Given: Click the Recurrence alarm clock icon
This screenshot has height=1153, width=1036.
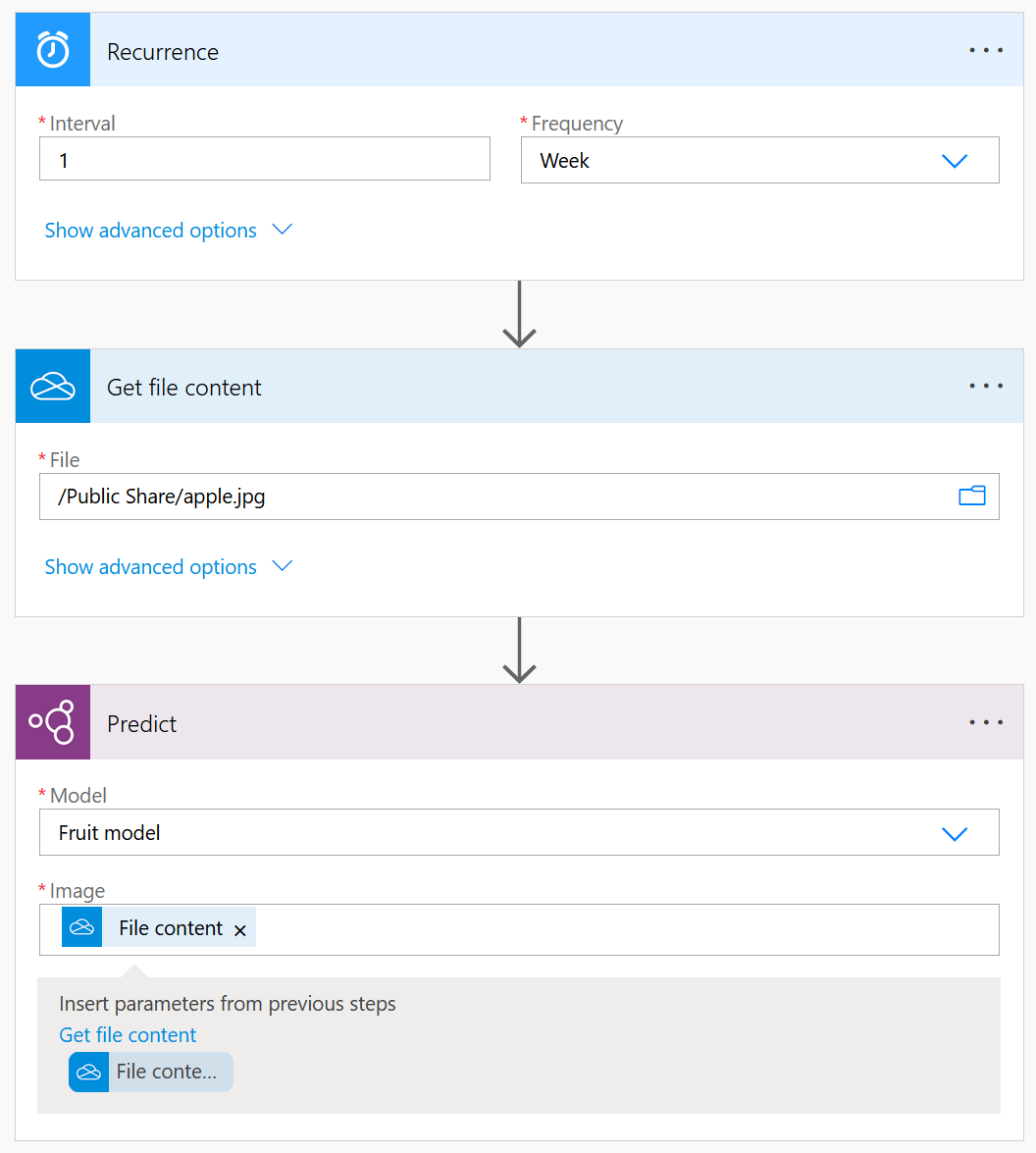Looking at the screenshot, I should 53,50.
